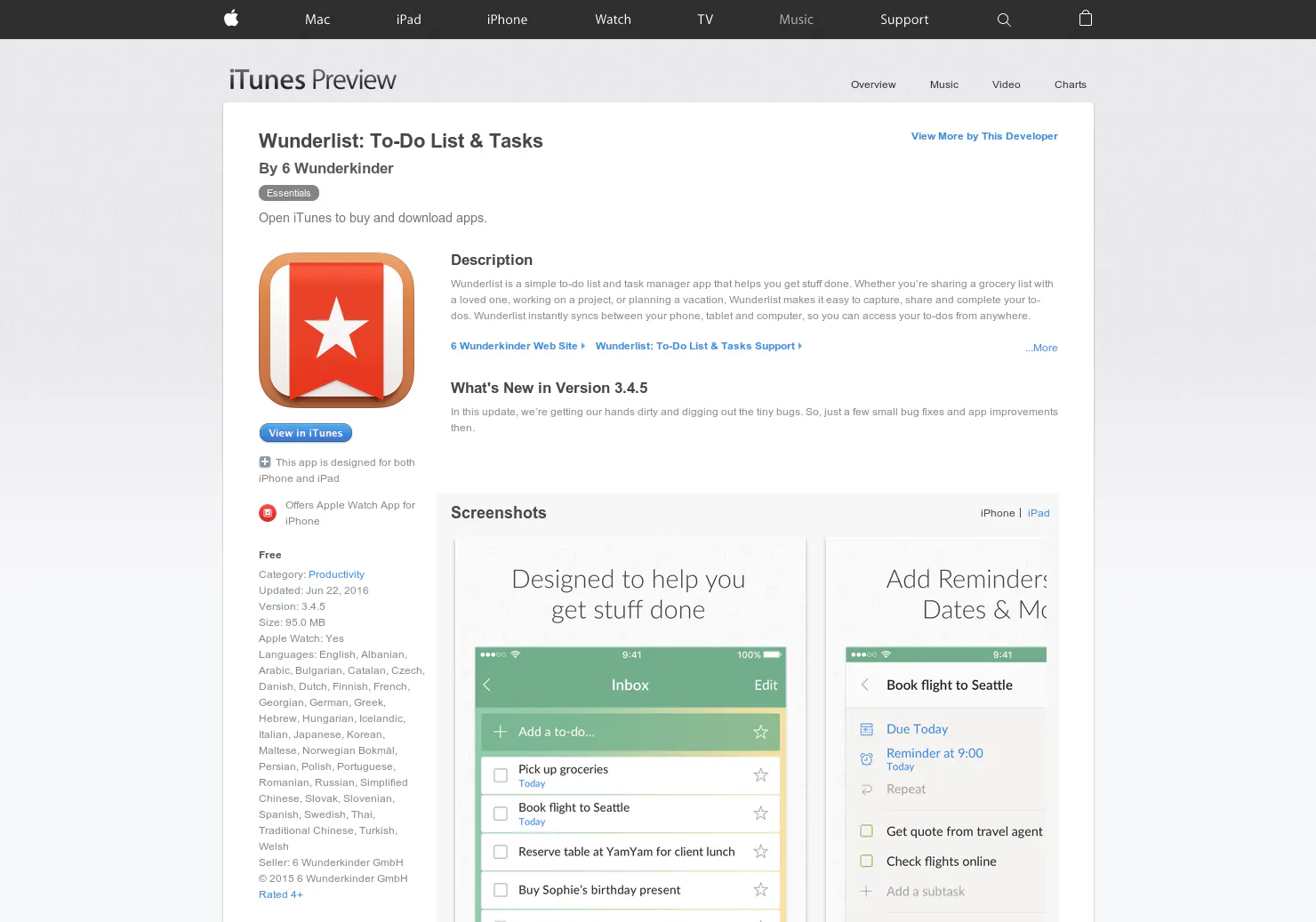Check the Book flight to Seattle checkbox
Image resolution: width=1316 pixels, height=922 pixels.
pyautogui.click(x=501, y=814)
